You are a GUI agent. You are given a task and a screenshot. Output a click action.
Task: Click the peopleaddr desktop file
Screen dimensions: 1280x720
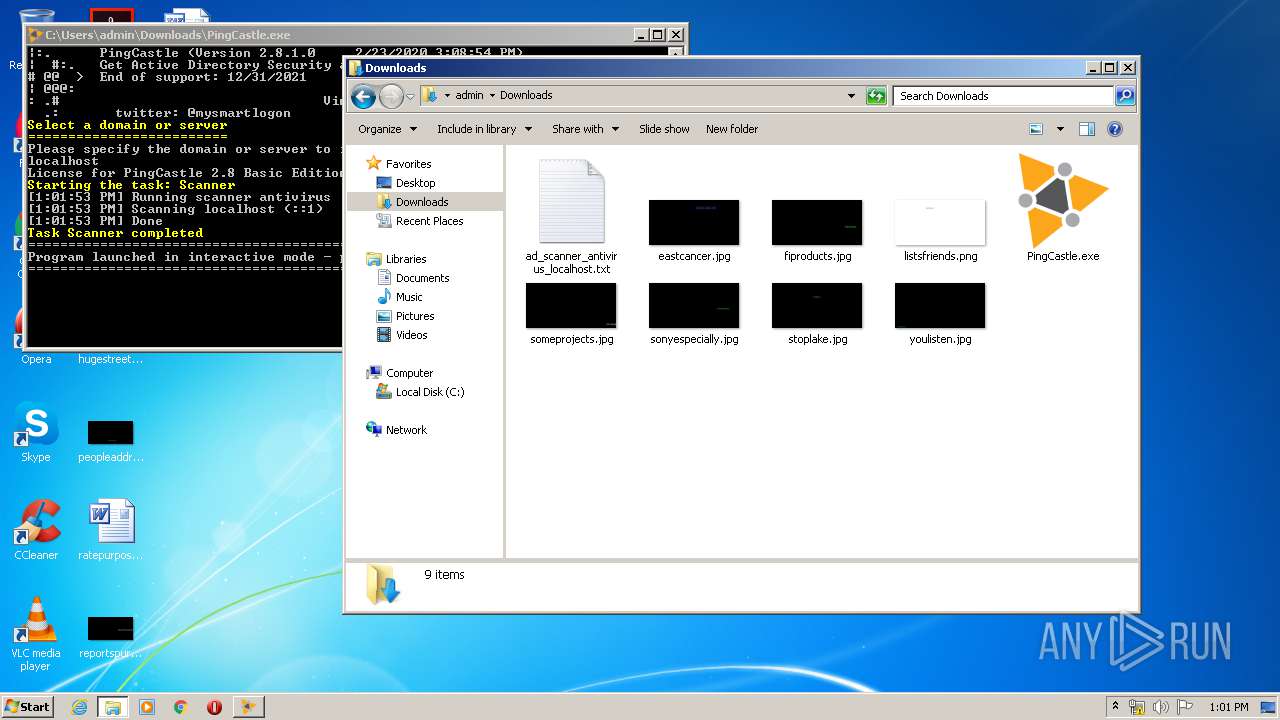[x=111, y=440]
